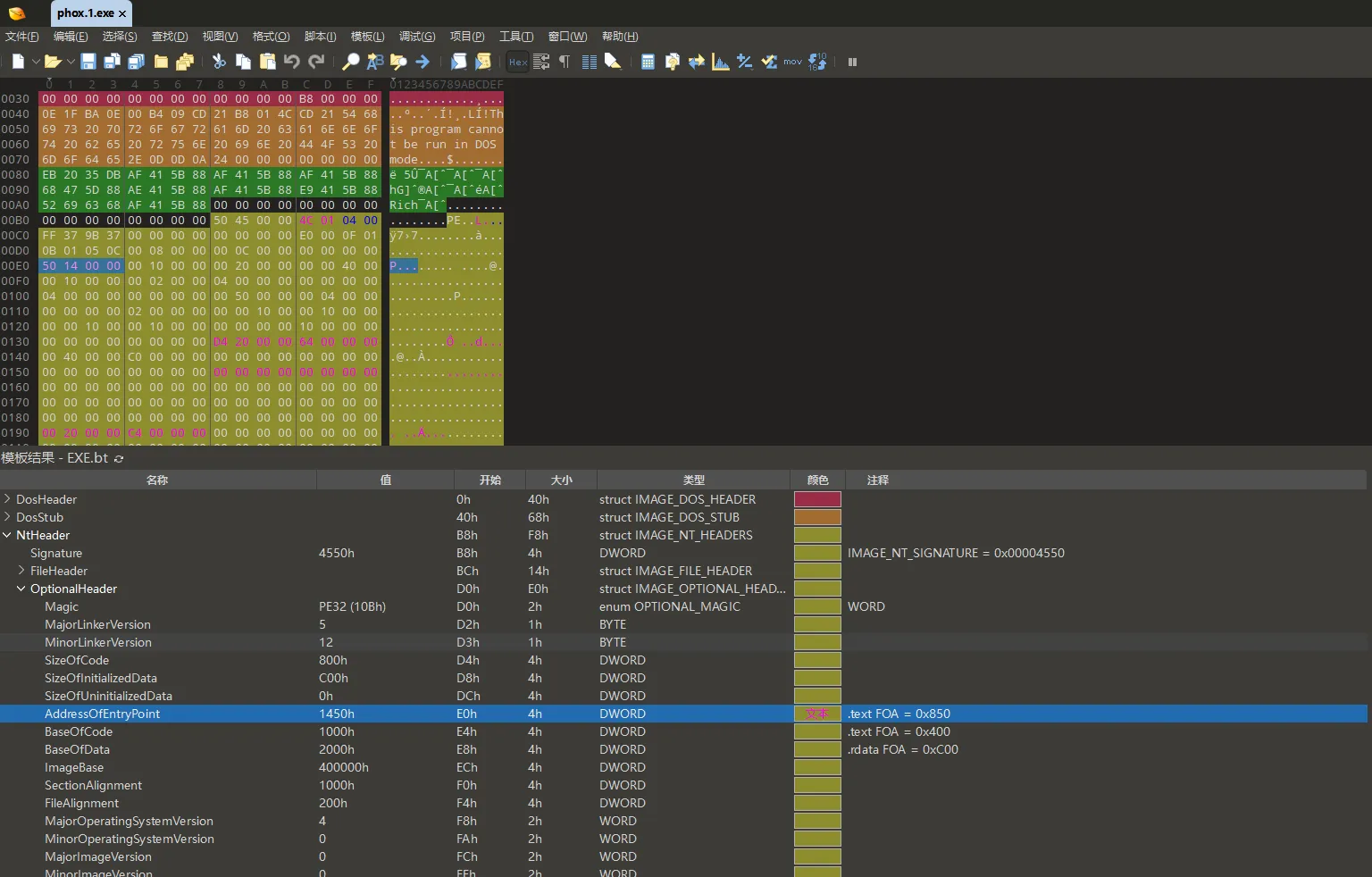The width and height of the screenshot is (1372, 877).
Task: Click the 值 column header
Action: pyautogui.click(x=385, y=480)
